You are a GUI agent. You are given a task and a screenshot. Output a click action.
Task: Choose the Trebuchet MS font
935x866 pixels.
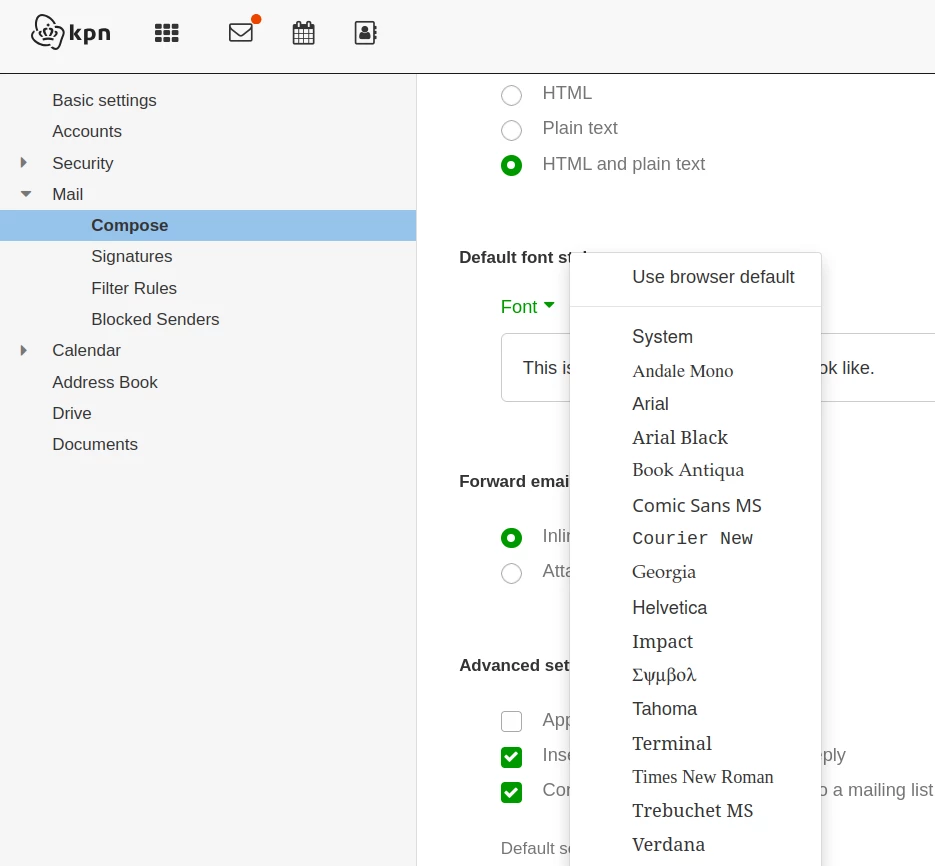click(695, 811)
